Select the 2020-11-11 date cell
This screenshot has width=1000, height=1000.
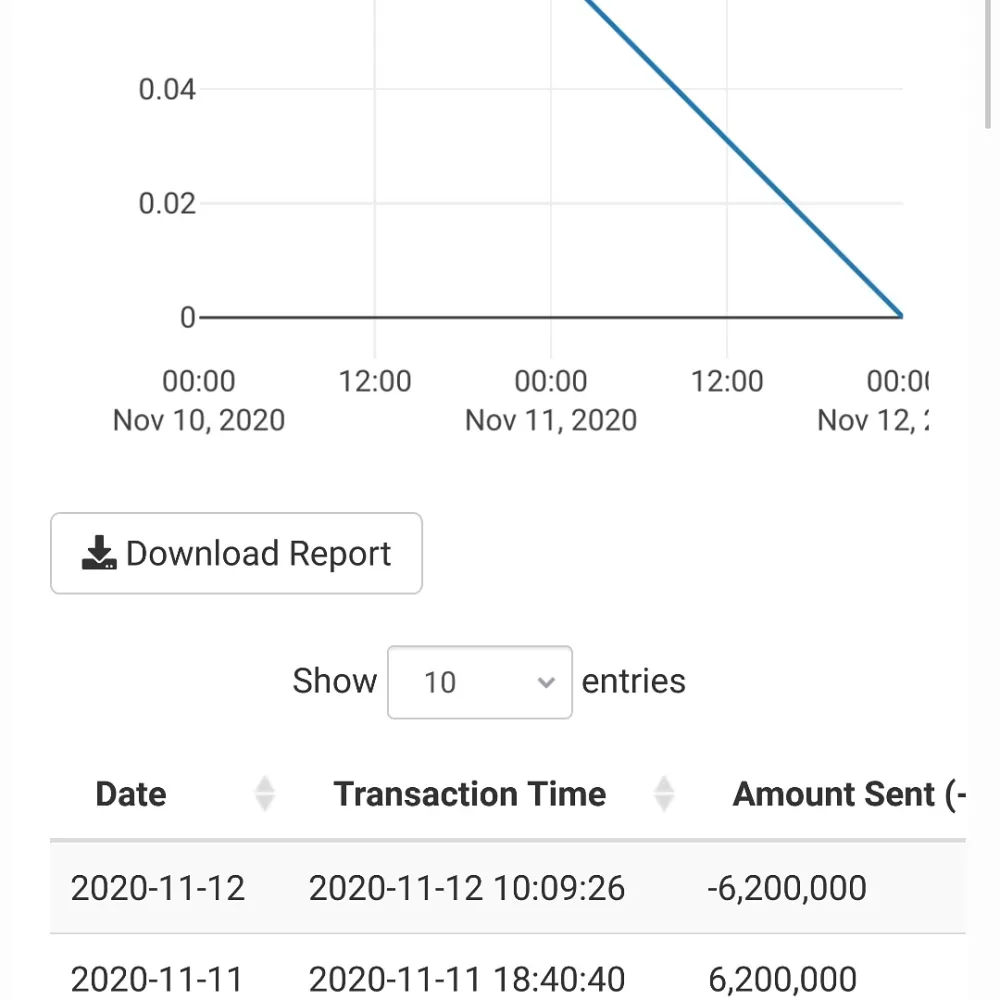point(156,979)
